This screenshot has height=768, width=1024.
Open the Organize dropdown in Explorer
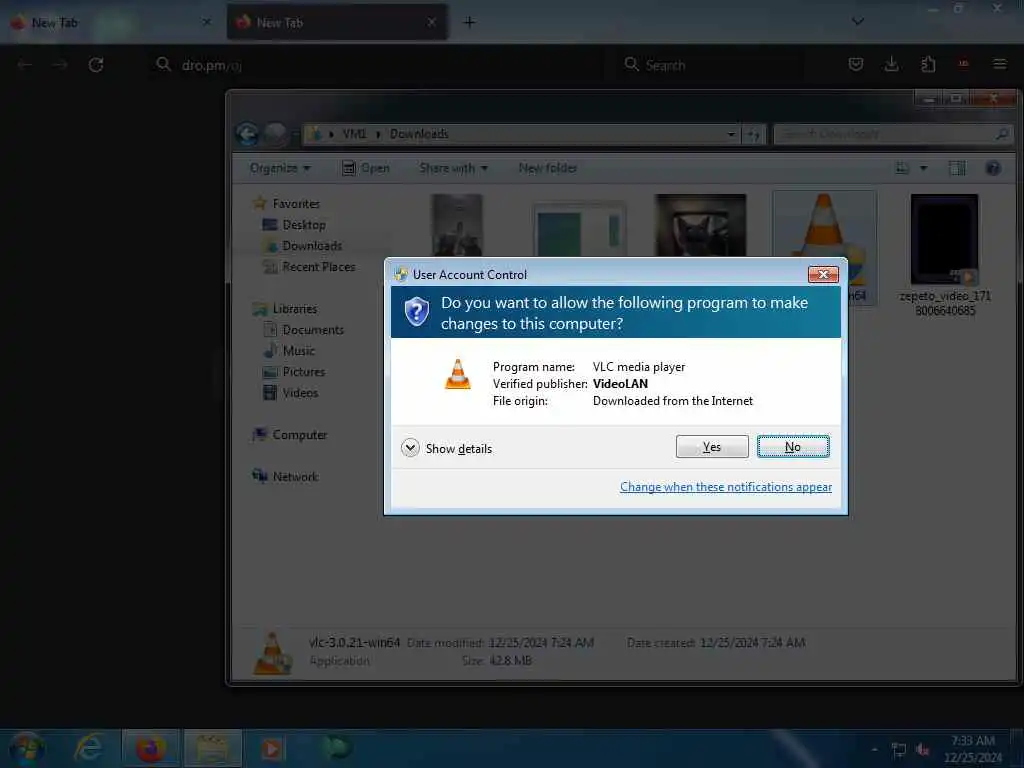280,168
